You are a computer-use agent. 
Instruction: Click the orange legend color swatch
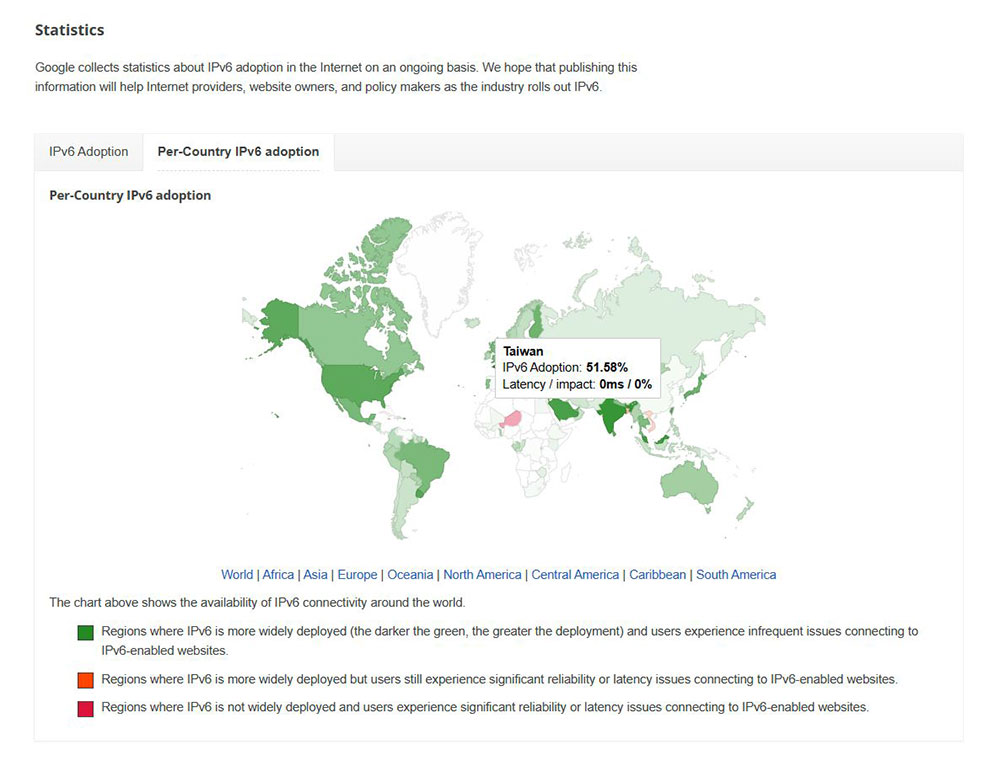pyautogui.click(x=85, y=680)
